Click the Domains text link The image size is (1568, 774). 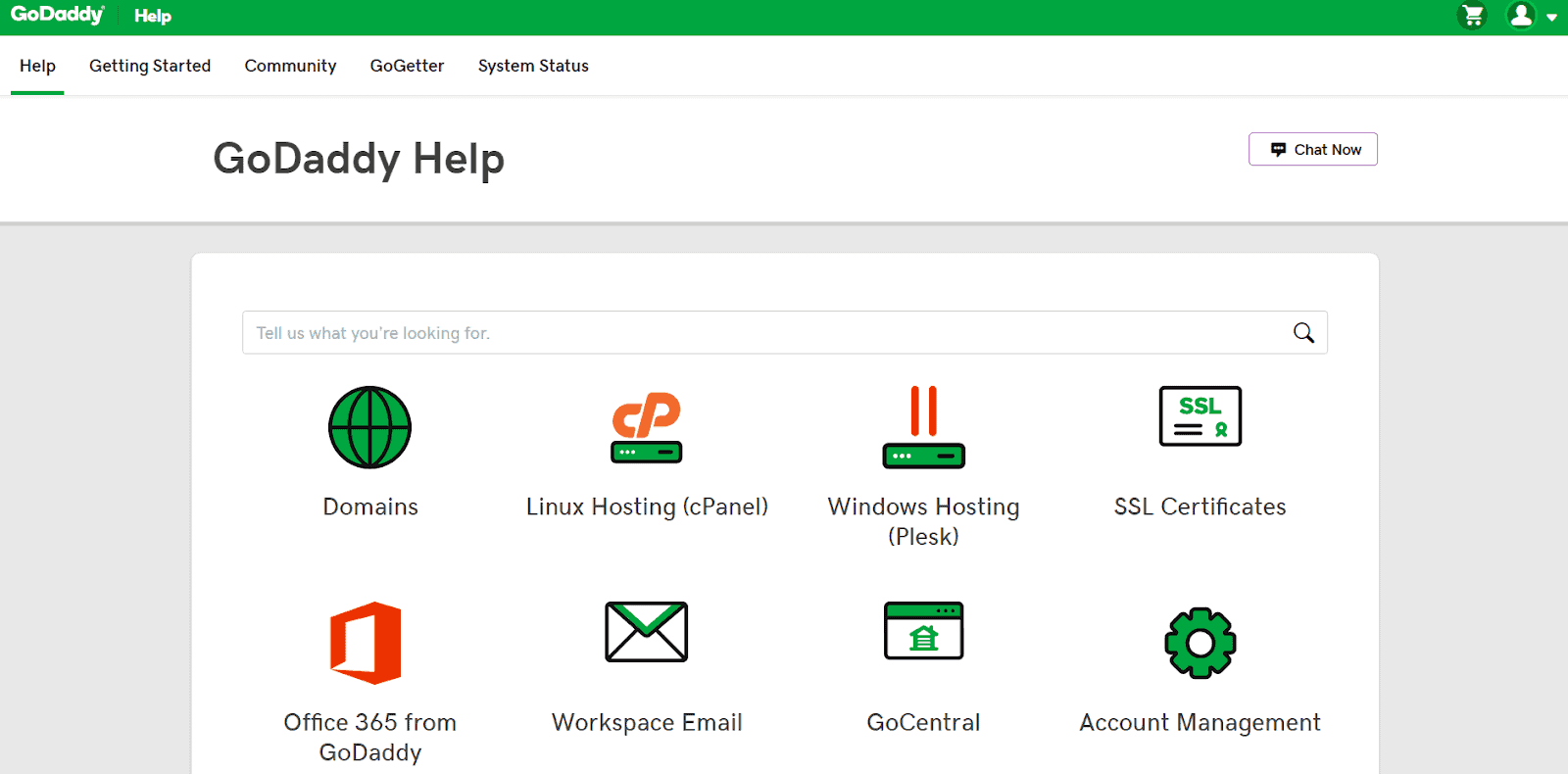(370, 507)
